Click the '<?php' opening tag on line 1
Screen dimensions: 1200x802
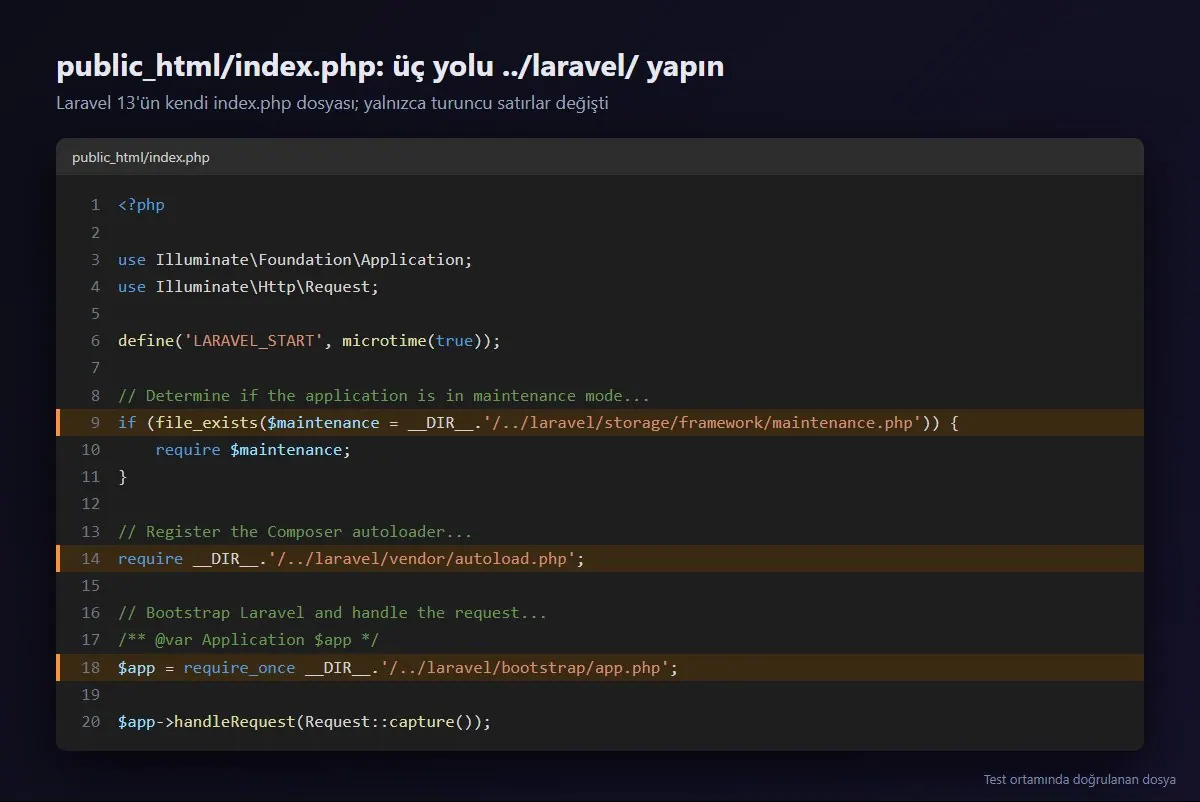(141, 205)
